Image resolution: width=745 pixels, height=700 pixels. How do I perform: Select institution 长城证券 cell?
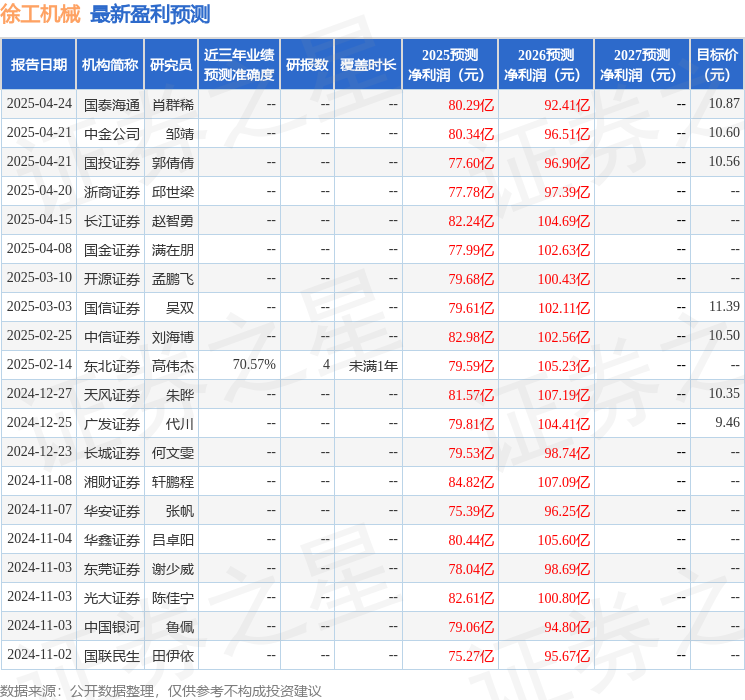(x=112, y=453)
